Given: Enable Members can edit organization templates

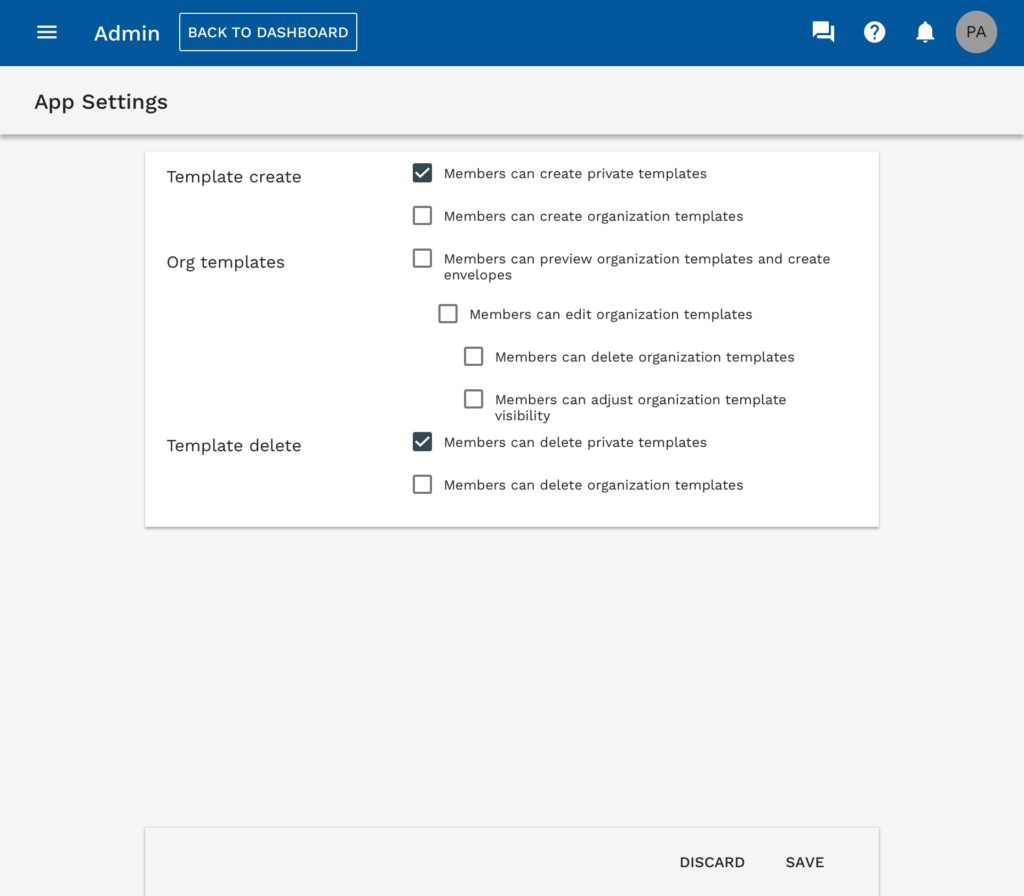Looking at the screenshot, I should click(448, 314).
